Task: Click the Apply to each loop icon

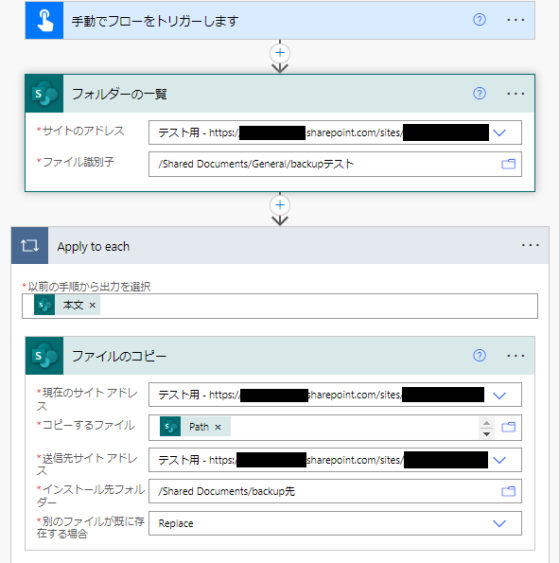Action: tap(29, 246)
